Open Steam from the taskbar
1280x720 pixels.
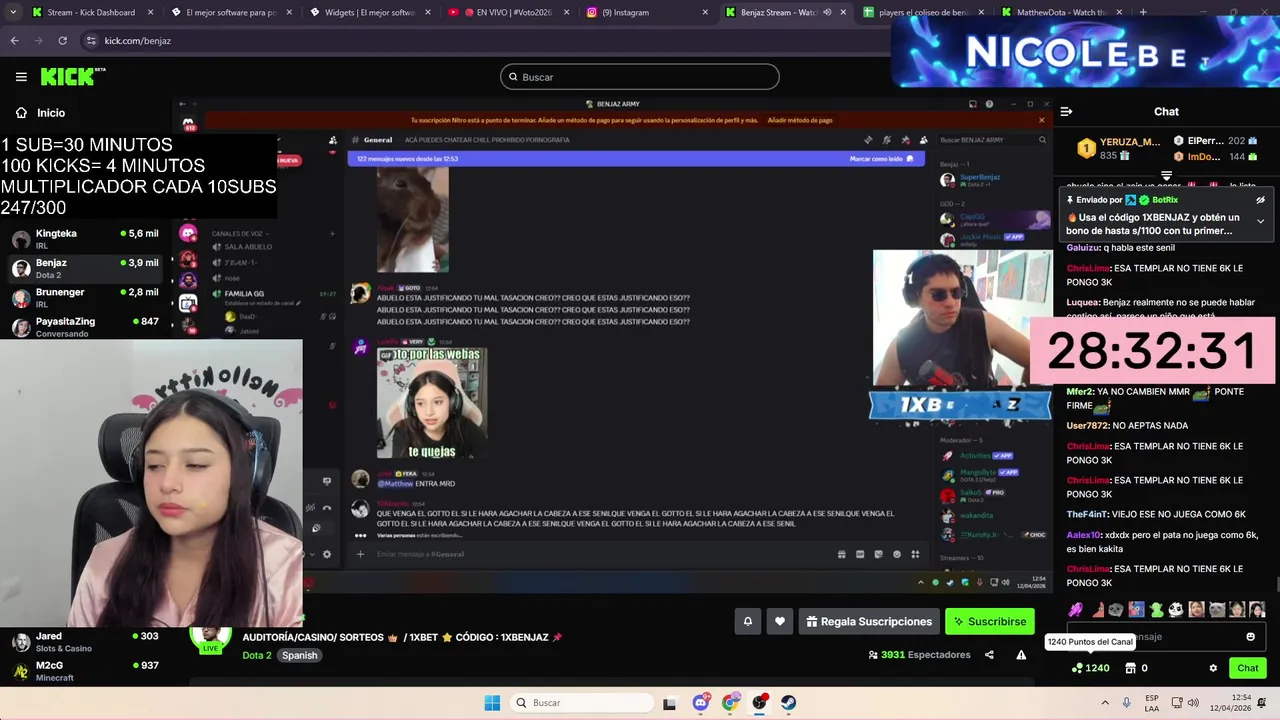pos(789,703)
